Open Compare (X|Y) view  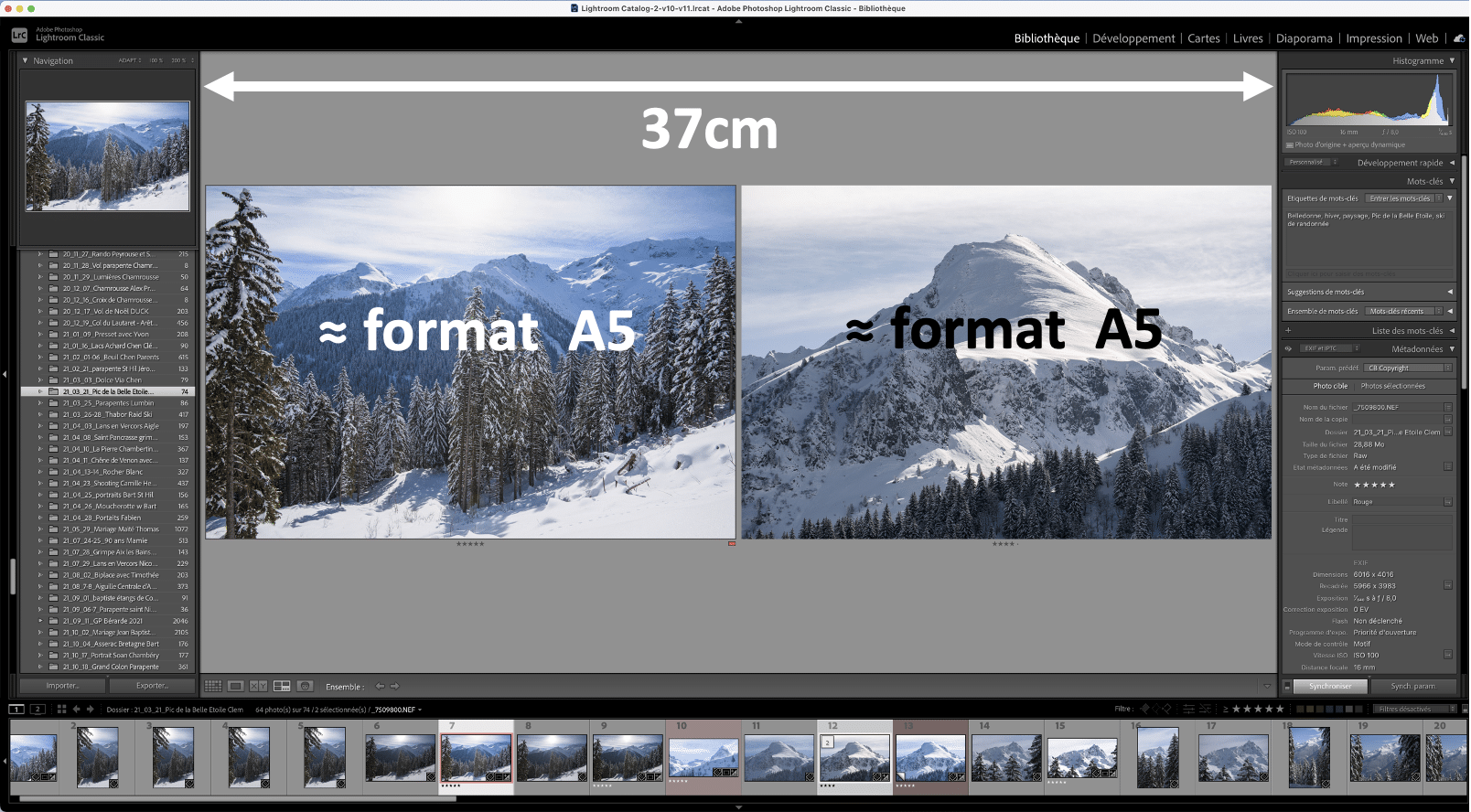[x=259, y=686]
